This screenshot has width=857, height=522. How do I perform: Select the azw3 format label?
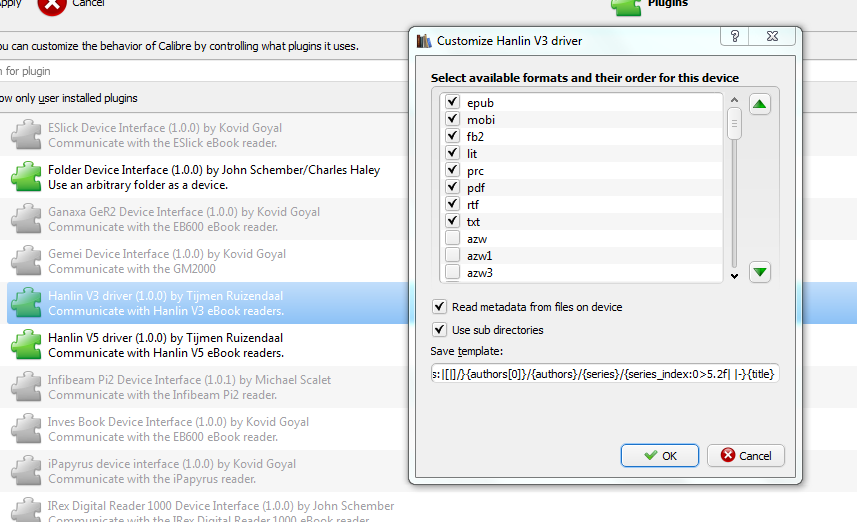[x=479, y=273]
